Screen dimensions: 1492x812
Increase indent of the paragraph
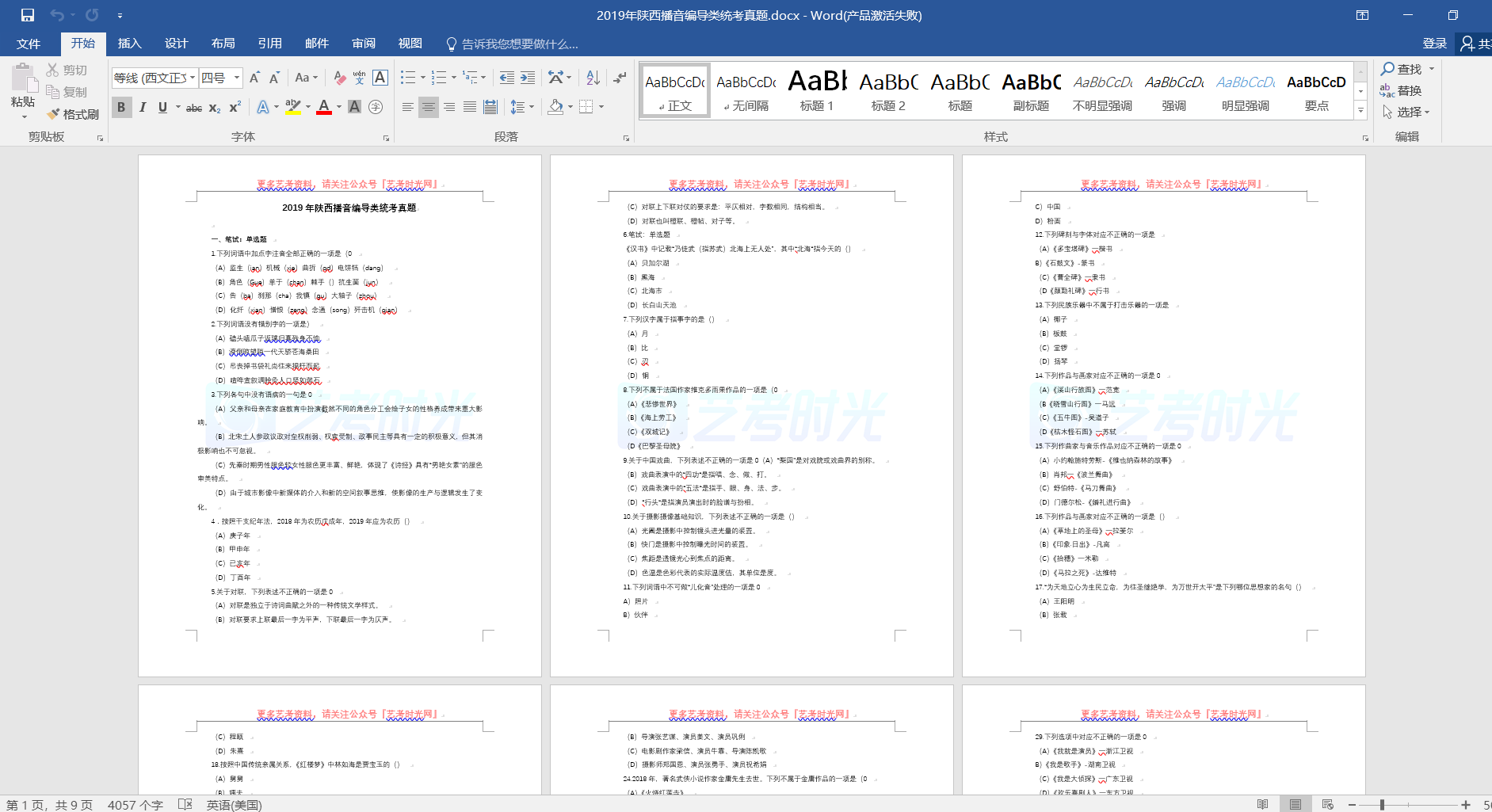(528, 78)
